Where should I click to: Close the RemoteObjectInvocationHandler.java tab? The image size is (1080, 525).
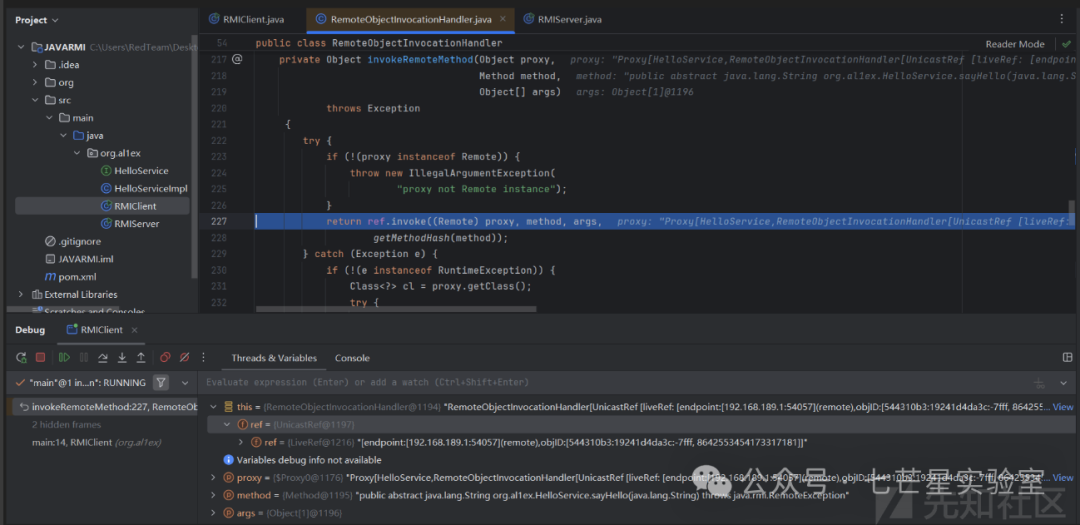pos(503,19)
